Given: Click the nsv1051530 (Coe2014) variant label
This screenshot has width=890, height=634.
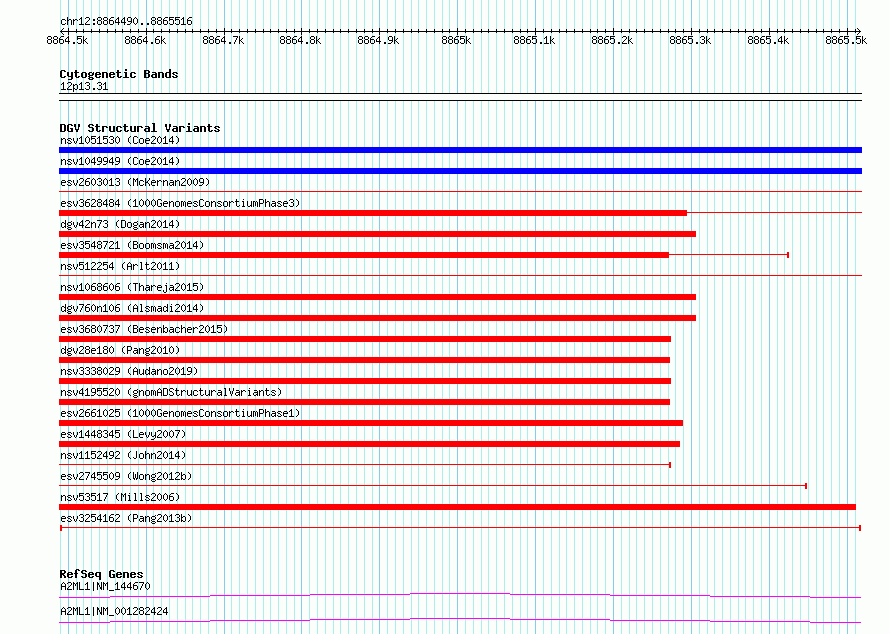Looking at the screenshot, I should tap(120, 140).
